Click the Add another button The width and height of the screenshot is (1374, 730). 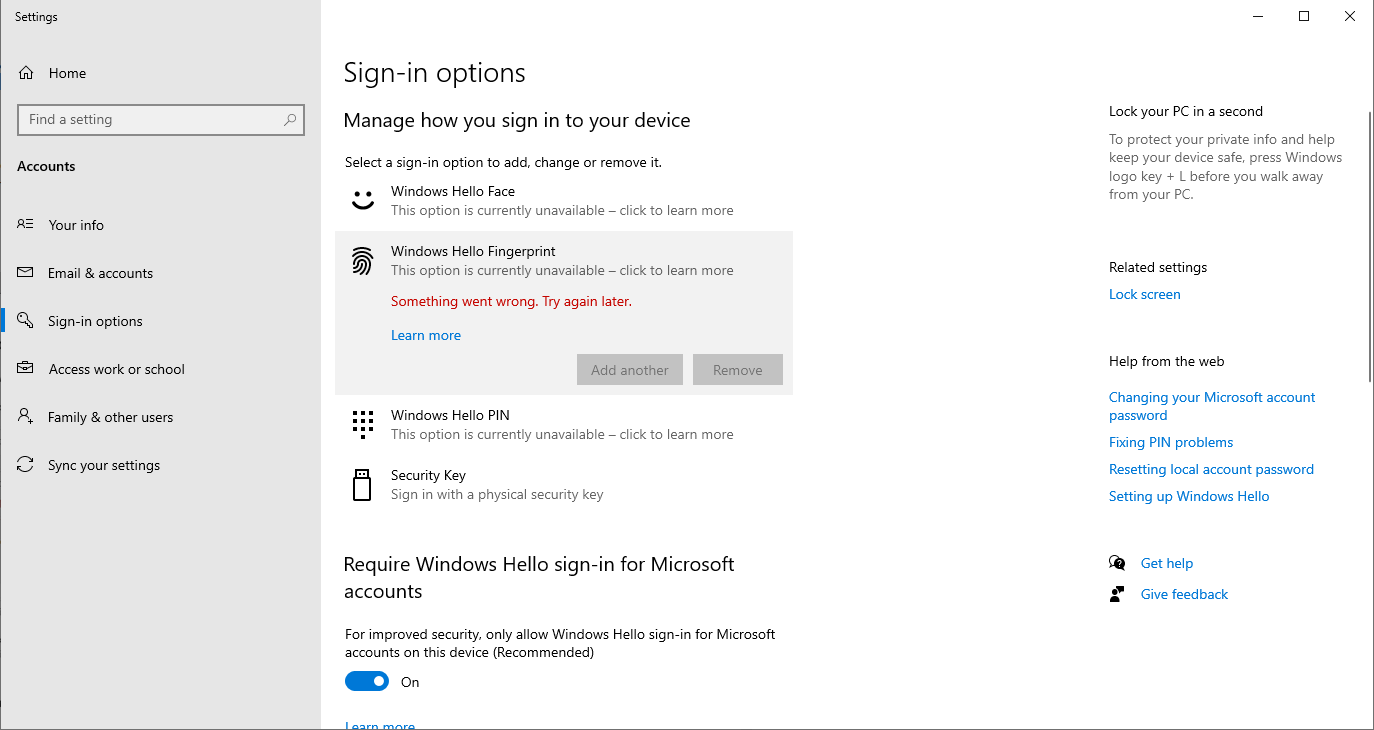point(630,370)
